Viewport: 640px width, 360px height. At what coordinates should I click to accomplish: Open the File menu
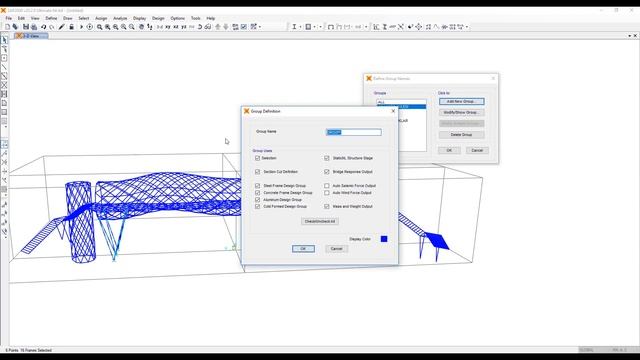click(x=9, y=18)
